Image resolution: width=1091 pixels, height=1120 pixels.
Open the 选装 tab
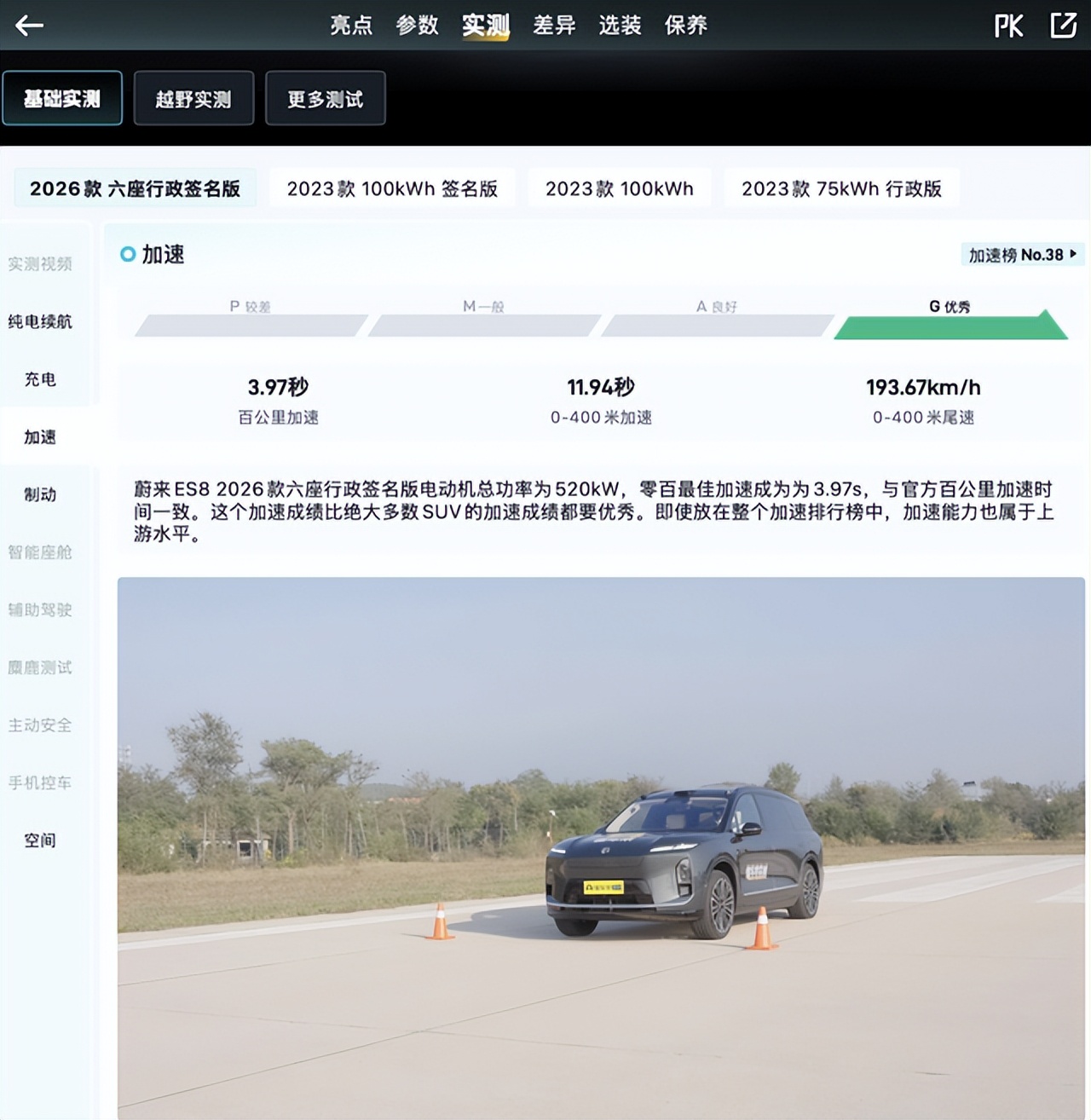[x=620, y=26]
